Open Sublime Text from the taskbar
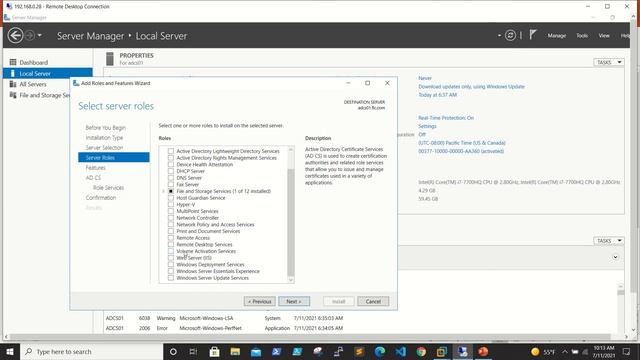 click(x=359, y=351)
